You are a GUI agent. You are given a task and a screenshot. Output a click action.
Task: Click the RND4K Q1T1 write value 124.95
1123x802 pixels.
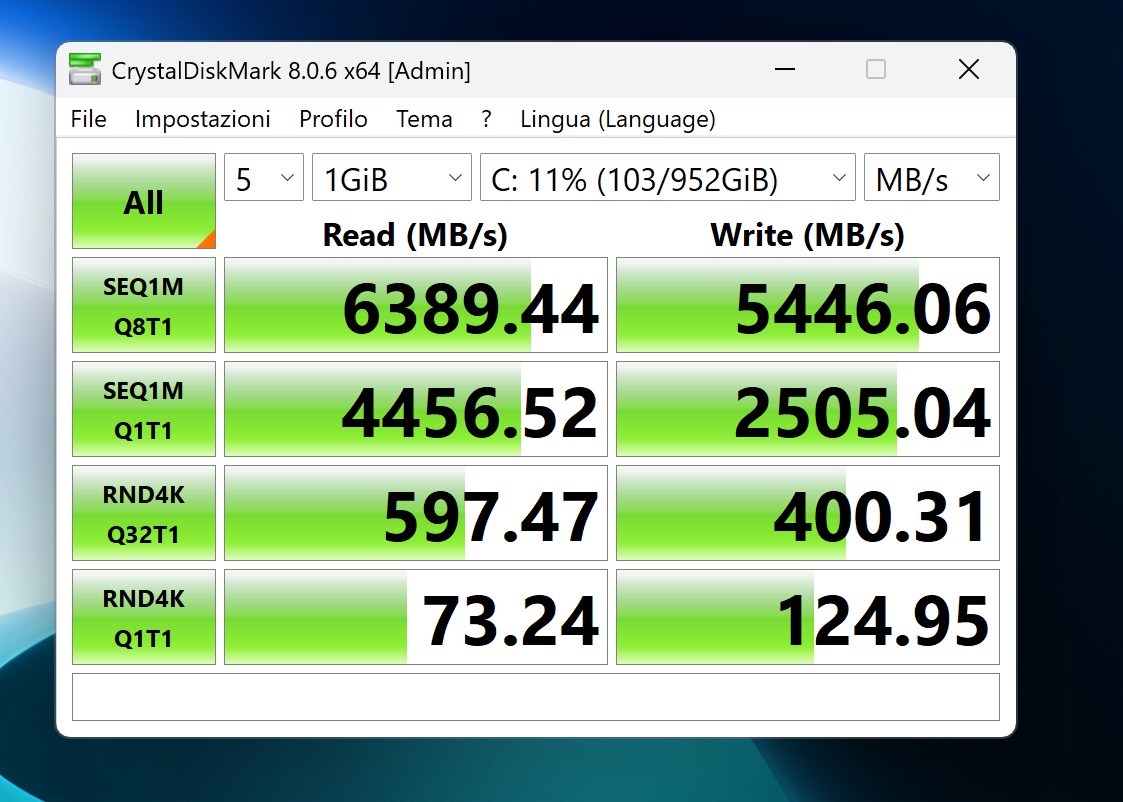[808, 617]
